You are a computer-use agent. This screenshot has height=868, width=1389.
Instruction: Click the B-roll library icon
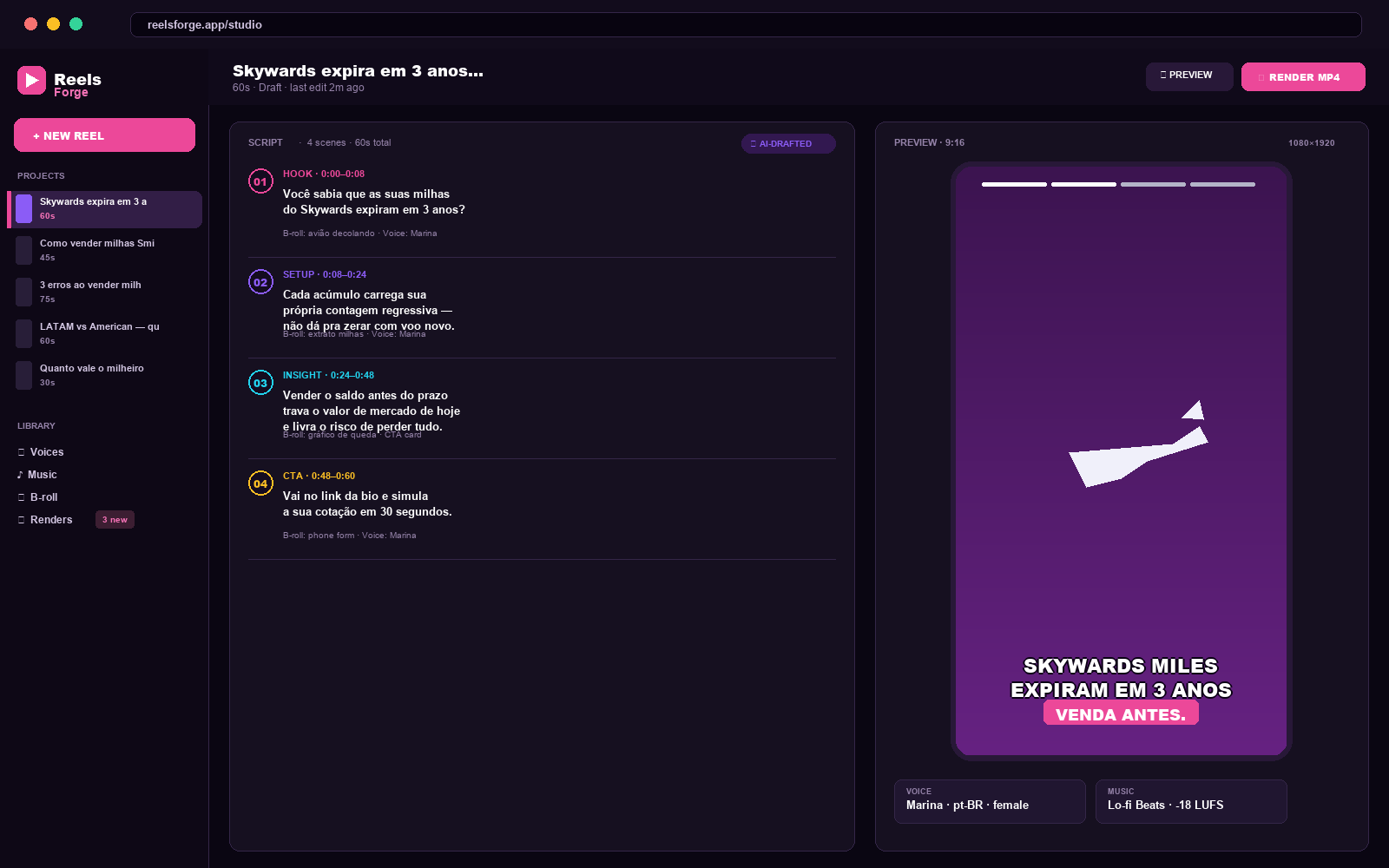point(21,497)
